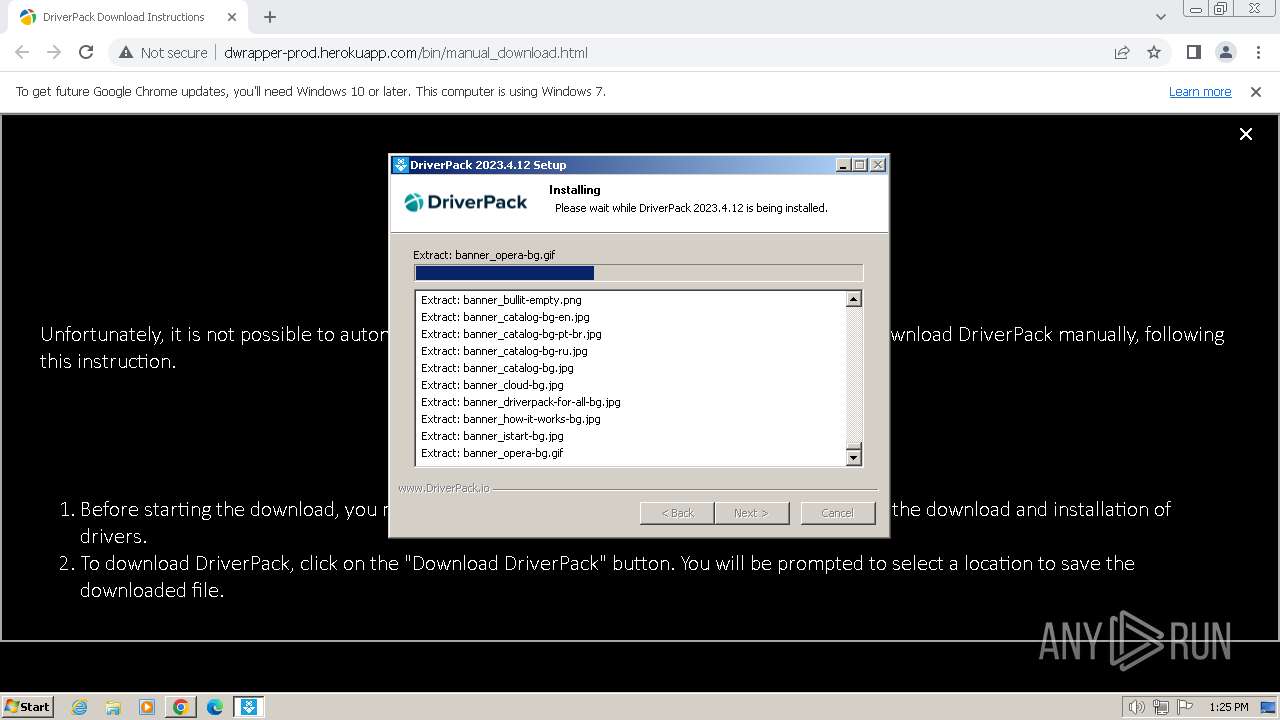This screenshot has height=720, width=1280.
Task: Click the Back button in setup
Action: [677, 513]
